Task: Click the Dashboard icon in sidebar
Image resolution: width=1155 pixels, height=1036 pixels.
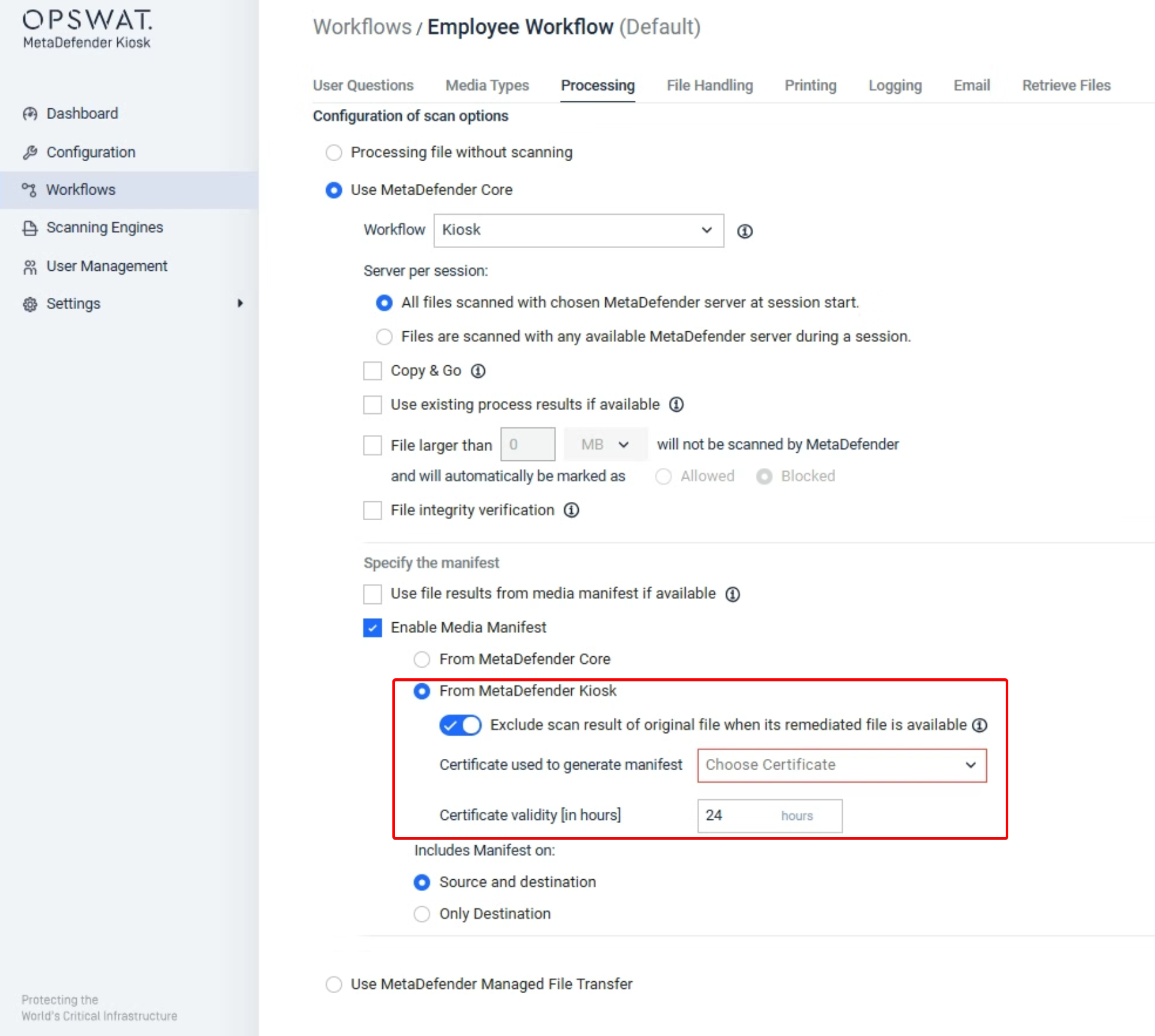Action: (x=30, y=114)
